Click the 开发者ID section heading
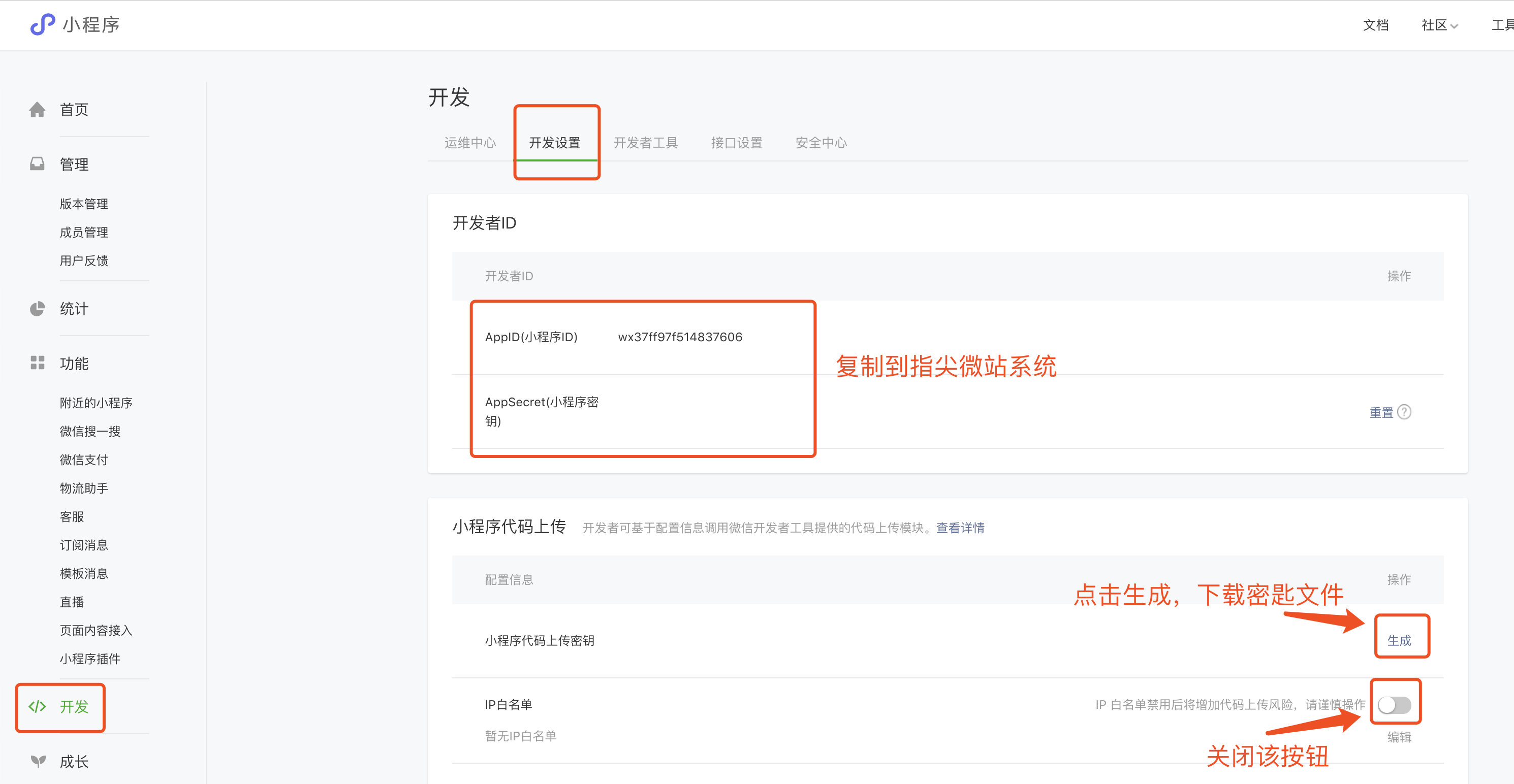Image resolution: width=1514 pixels, height=784 pixels. coord(484,222)
